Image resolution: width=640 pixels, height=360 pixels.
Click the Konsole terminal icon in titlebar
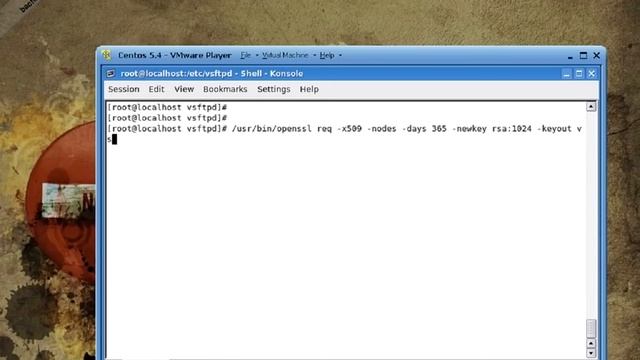pos(111,73)
